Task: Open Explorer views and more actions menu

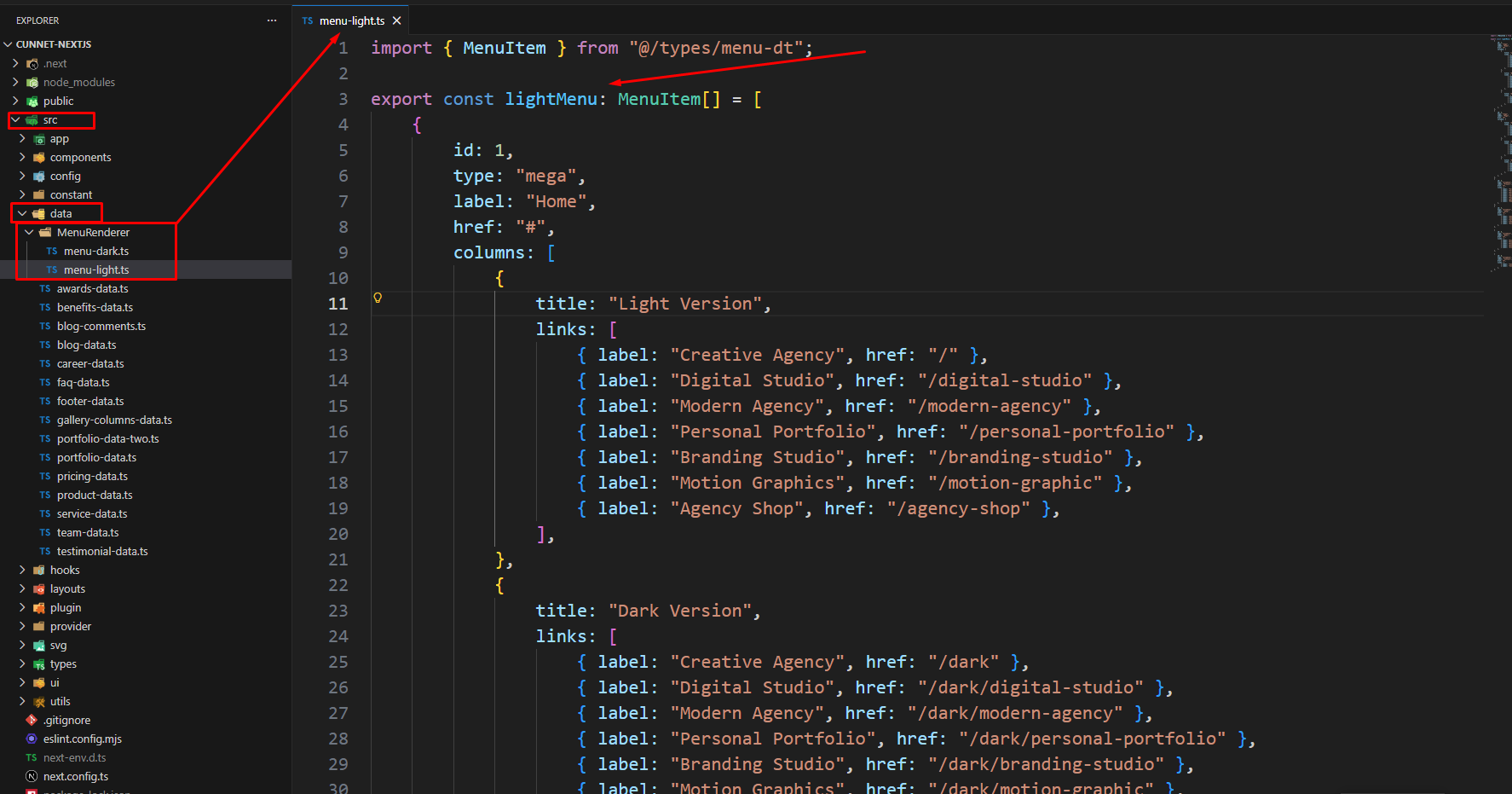Action: coord(271,20)
